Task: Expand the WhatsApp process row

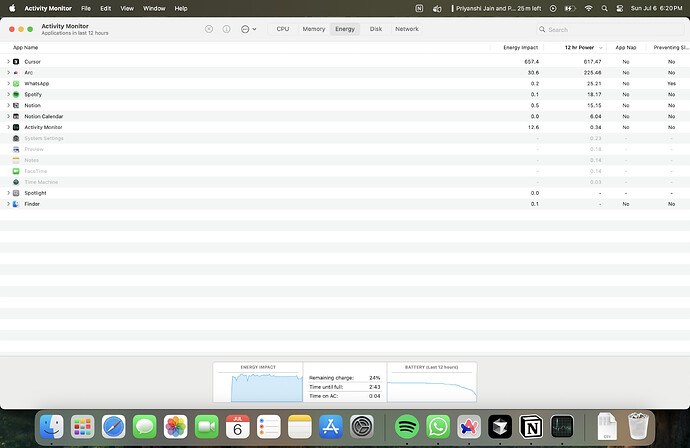Action: pos(8,84)
